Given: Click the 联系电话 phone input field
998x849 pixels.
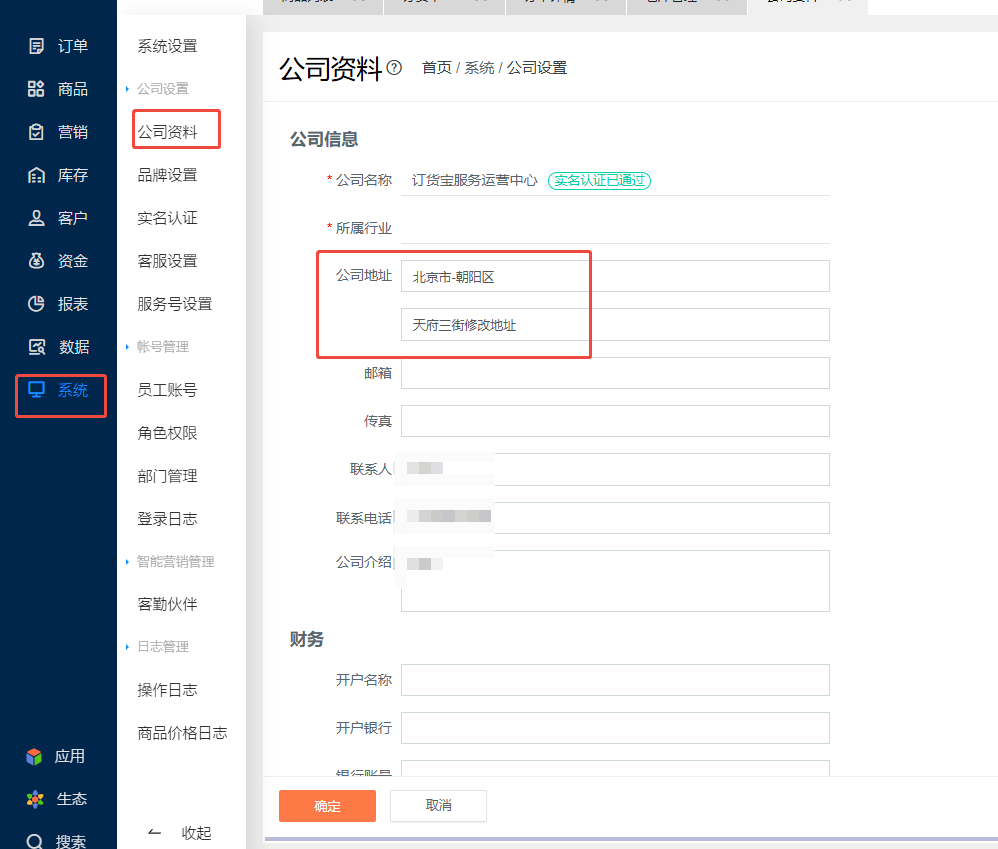Looking at the screenshot, I should click(x=615, y=517).
